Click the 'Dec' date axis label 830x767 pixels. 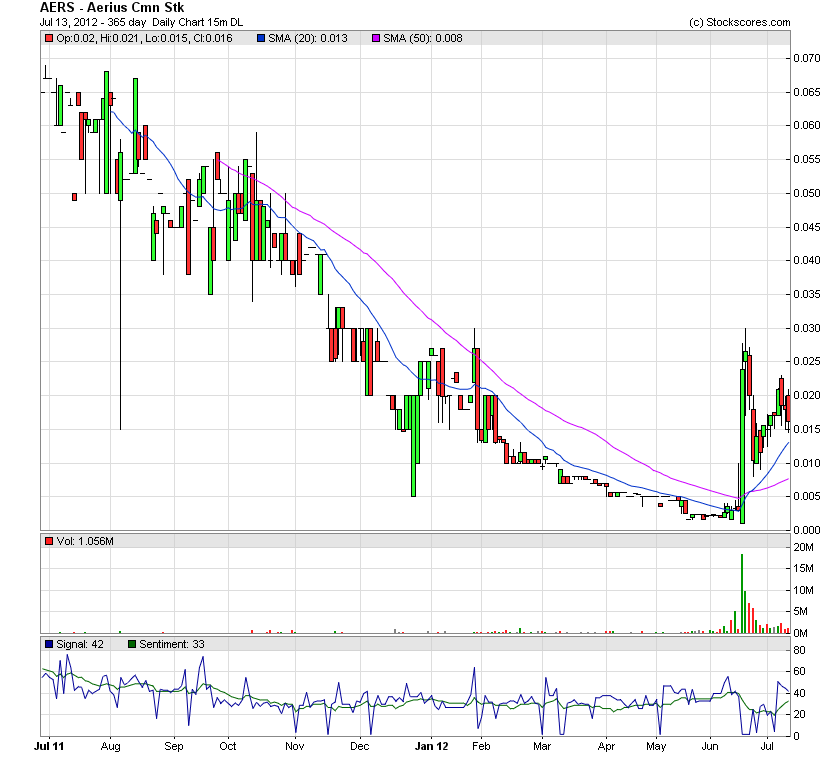tap(360, 746)
